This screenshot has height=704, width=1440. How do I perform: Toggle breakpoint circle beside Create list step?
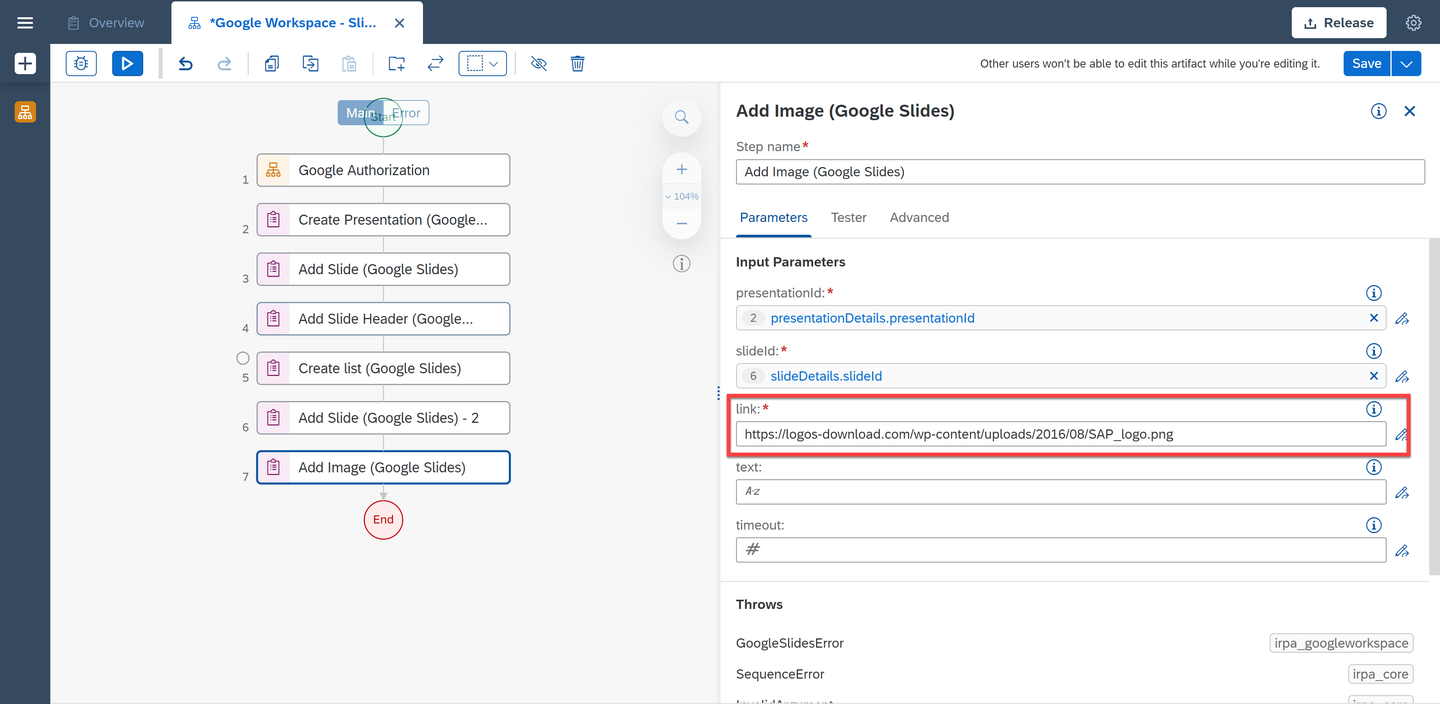(242, 358)
